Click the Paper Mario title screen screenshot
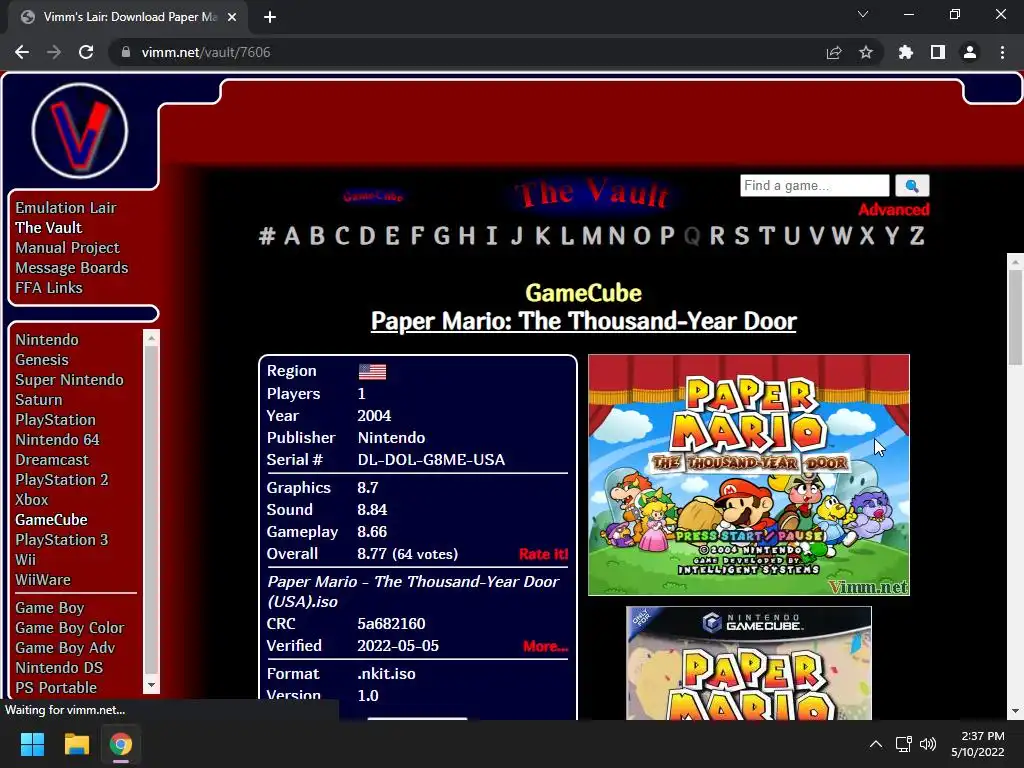 748,475
